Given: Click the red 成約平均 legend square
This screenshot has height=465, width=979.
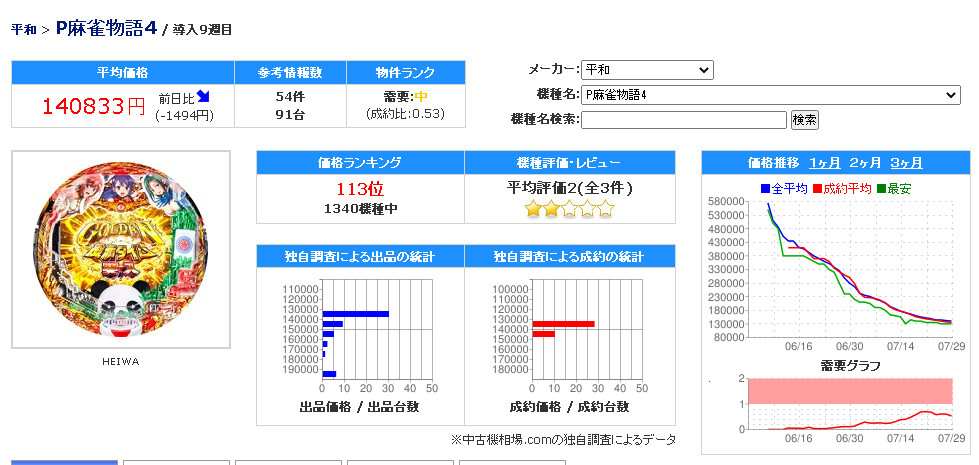Looking at the screenshot, I should 817,188.
